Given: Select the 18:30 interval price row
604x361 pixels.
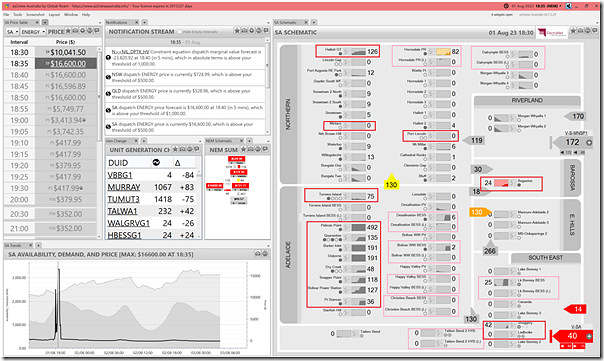Looking at the screenshot, I should (x=50, y=52).
